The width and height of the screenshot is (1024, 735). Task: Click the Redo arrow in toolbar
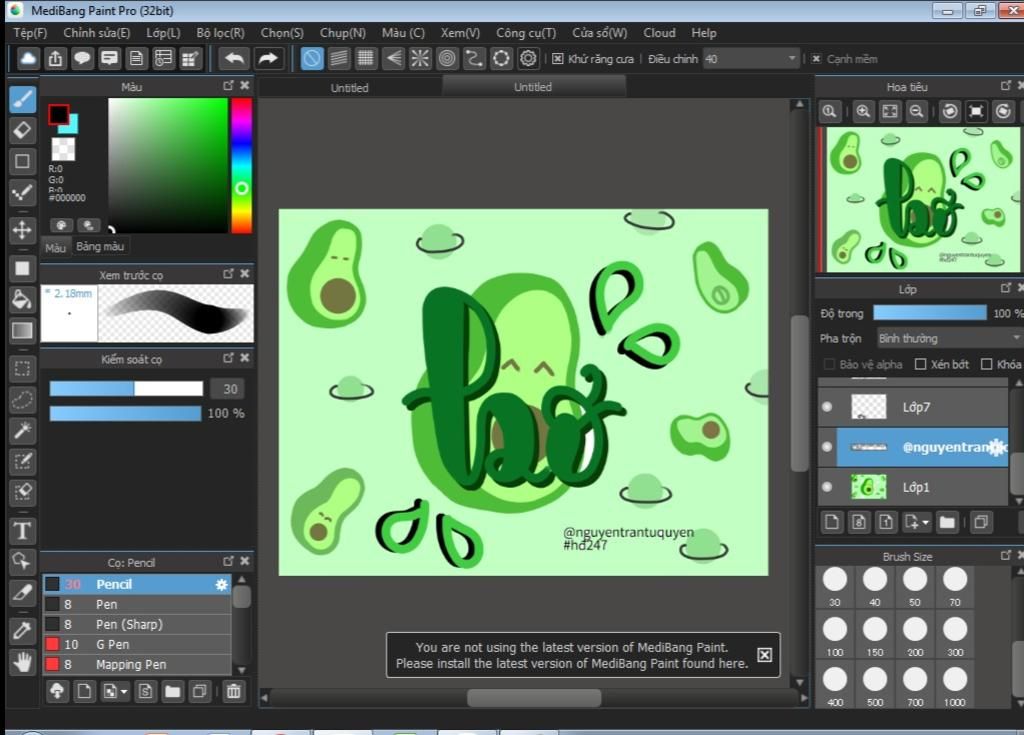(268, 59)
